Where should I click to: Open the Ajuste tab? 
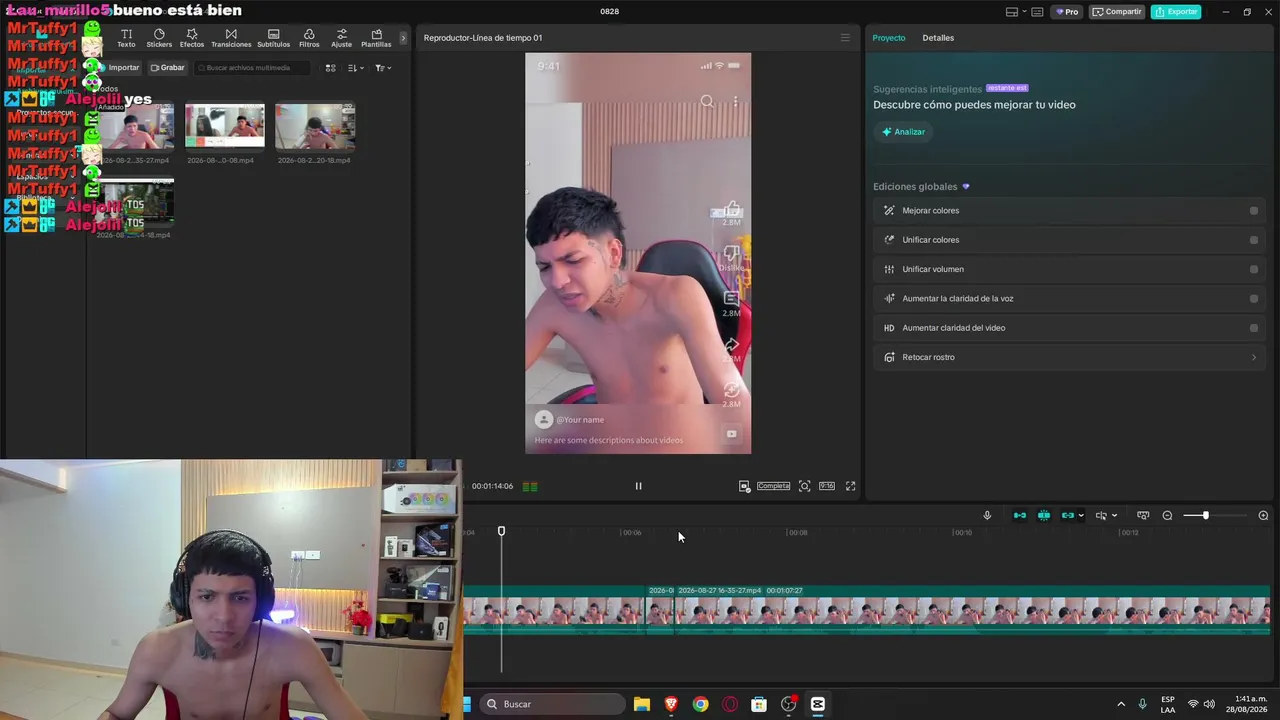pyautogui.click(x=342, y=38)
